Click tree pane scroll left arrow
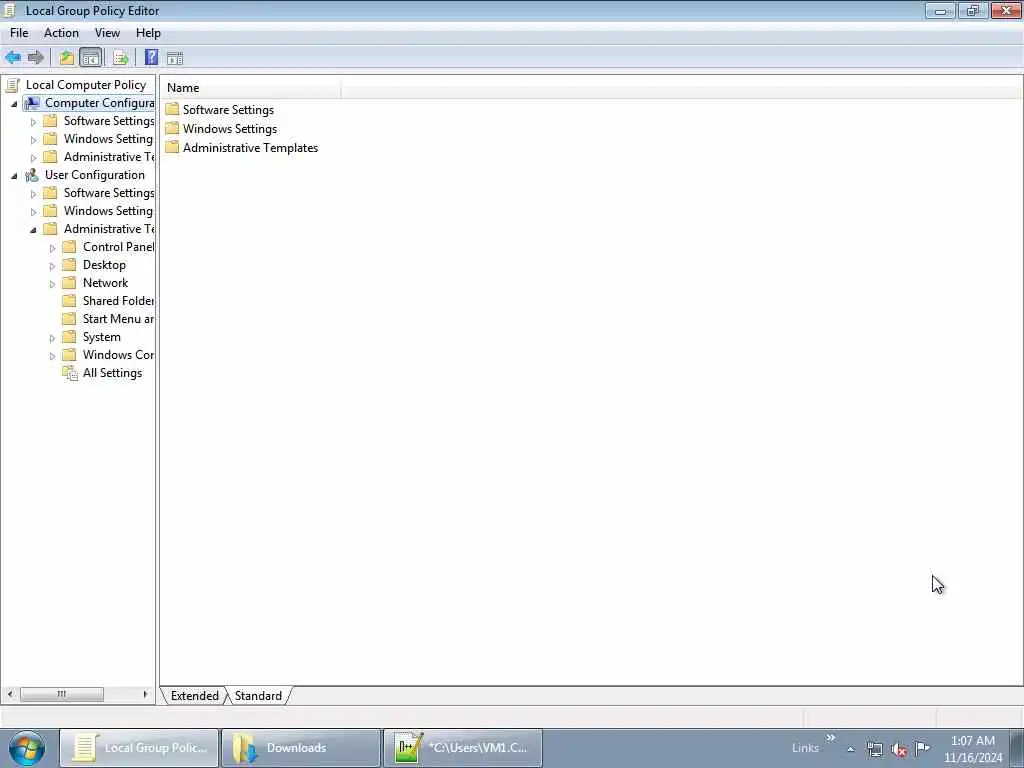The image size is (1024, 768). pos(10,694)
